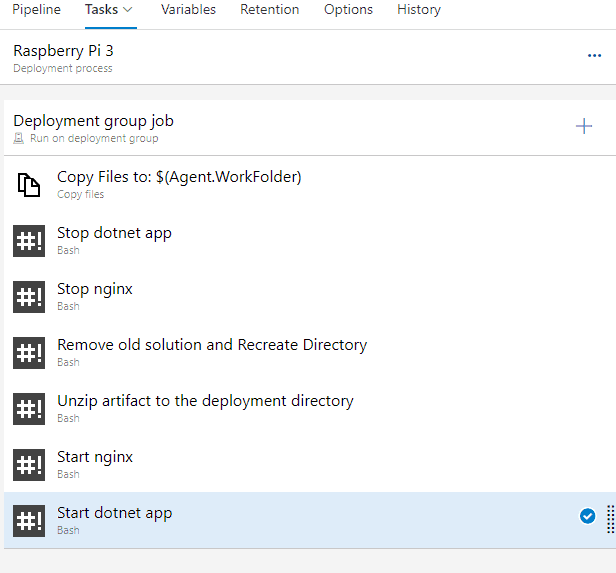Image resolution: width=616 pixels, height=573 pixels.
Task: Switch to the Variables tab
Action: tap(189, 9)
